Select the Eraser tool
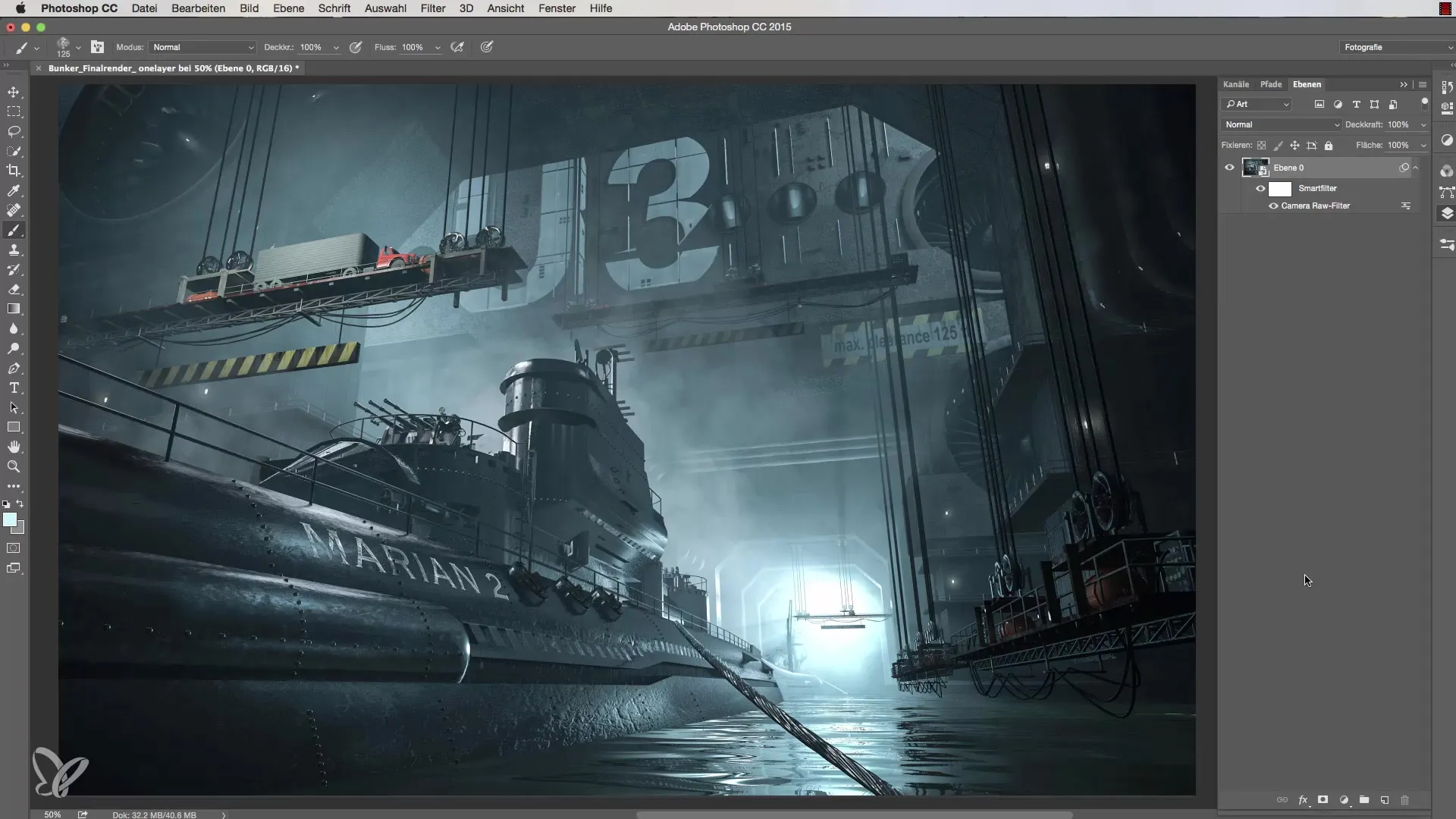1456x819 pixels. coord(14,290)
